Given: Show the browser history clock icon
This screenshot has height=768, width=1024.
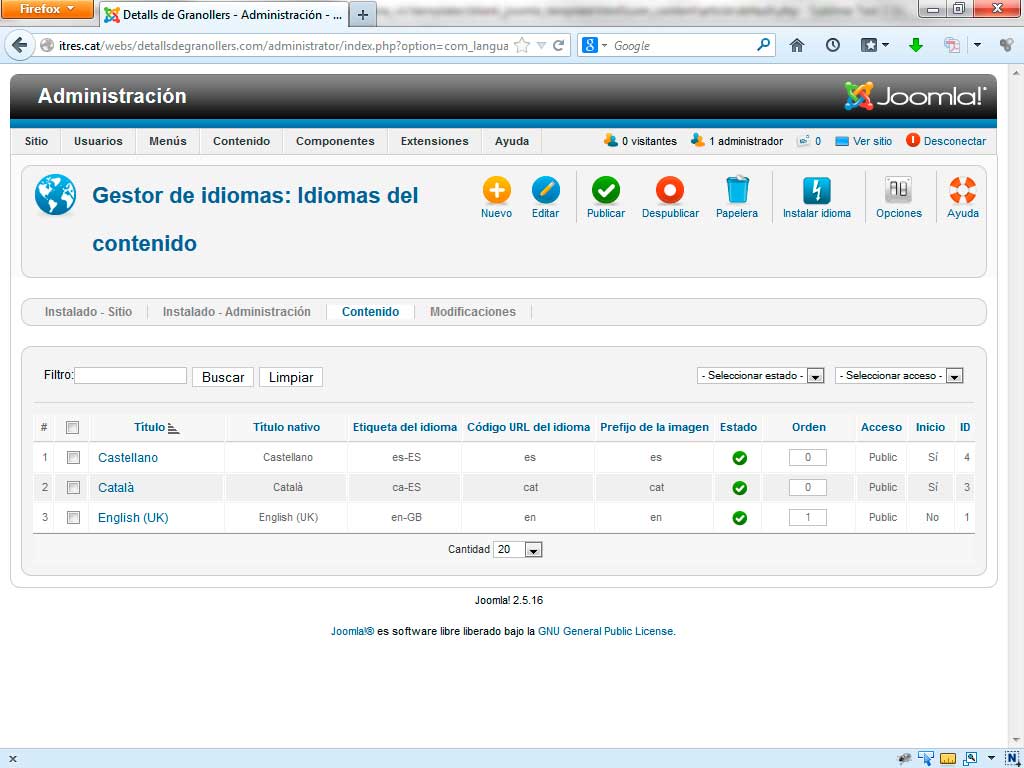Looking at the screenshot, I should (x=833, y=45).
